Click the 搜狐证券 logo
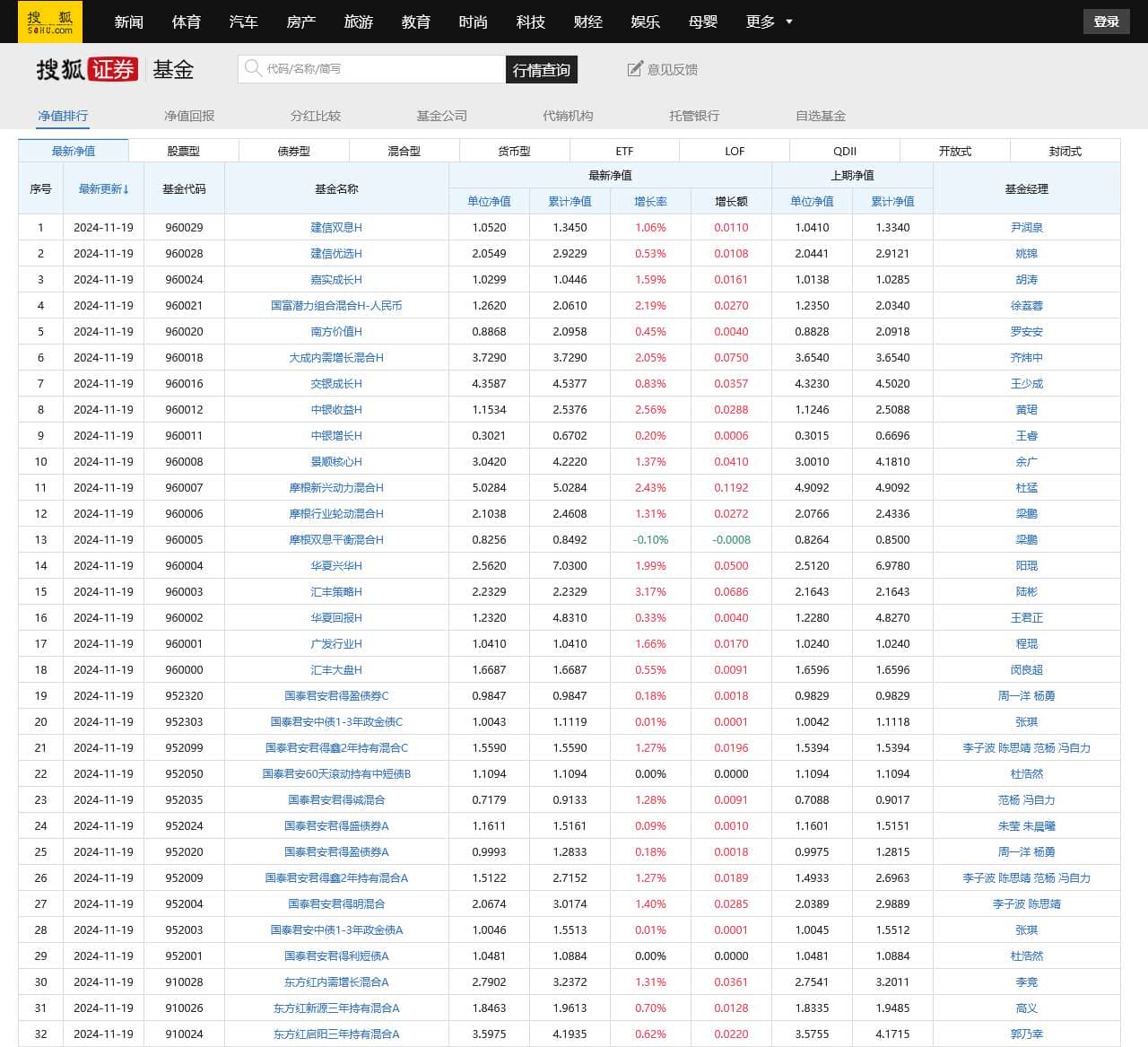Screen dimensions: 1148x1047 pyautogui.click(x=87, y=69)
